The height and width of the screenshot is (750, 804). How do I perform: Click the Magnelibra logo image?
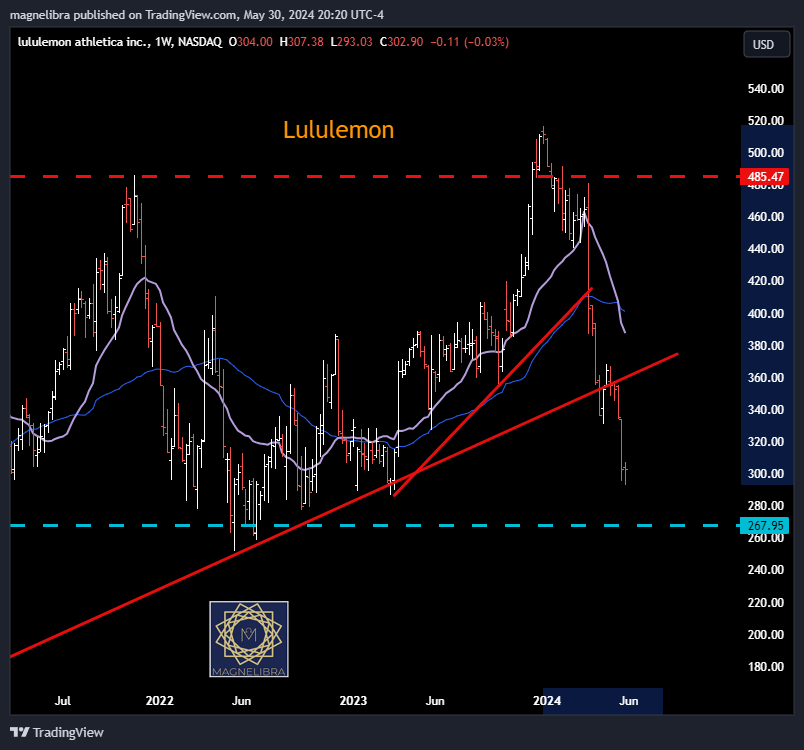click(249, 639)
